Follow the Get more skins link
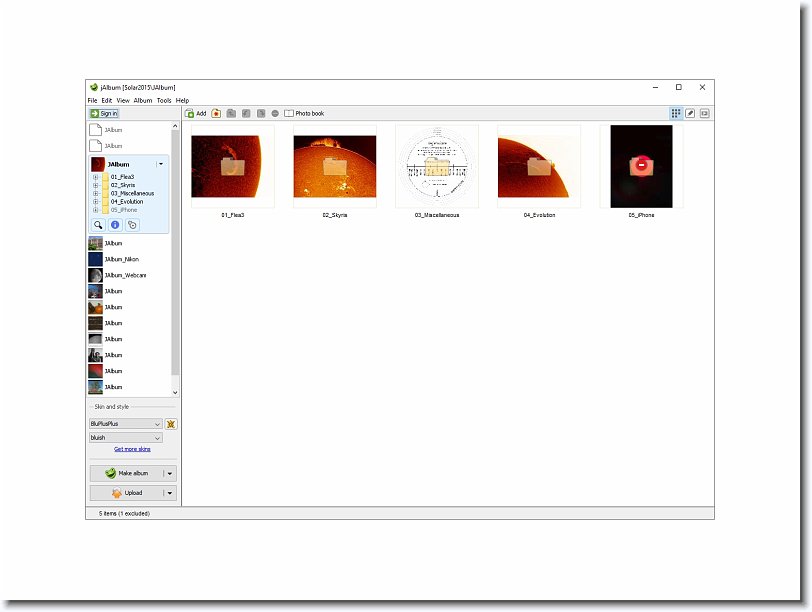812x612 pixels. (132, 449)
